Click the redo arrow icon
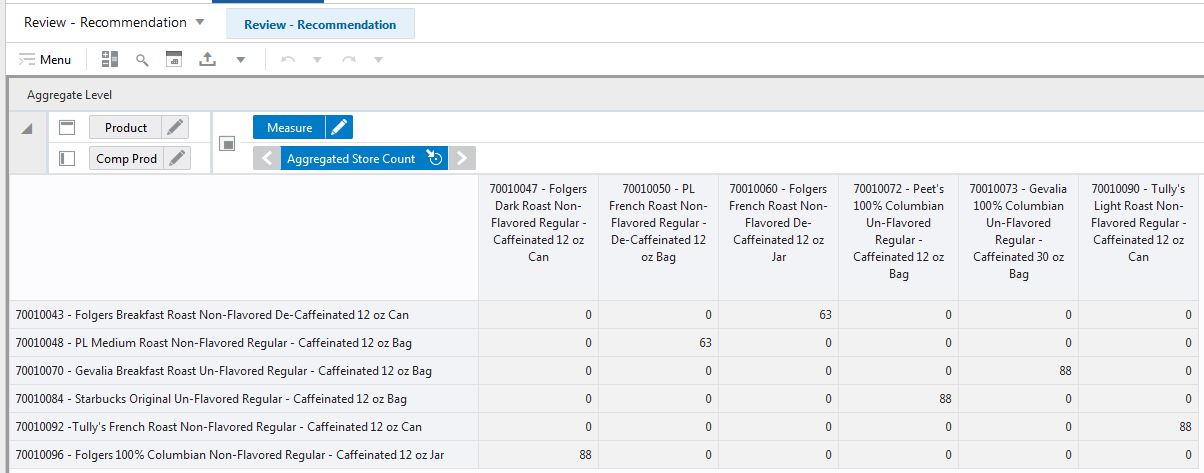This screenshot has height=473, width=1204. [349, 60]
